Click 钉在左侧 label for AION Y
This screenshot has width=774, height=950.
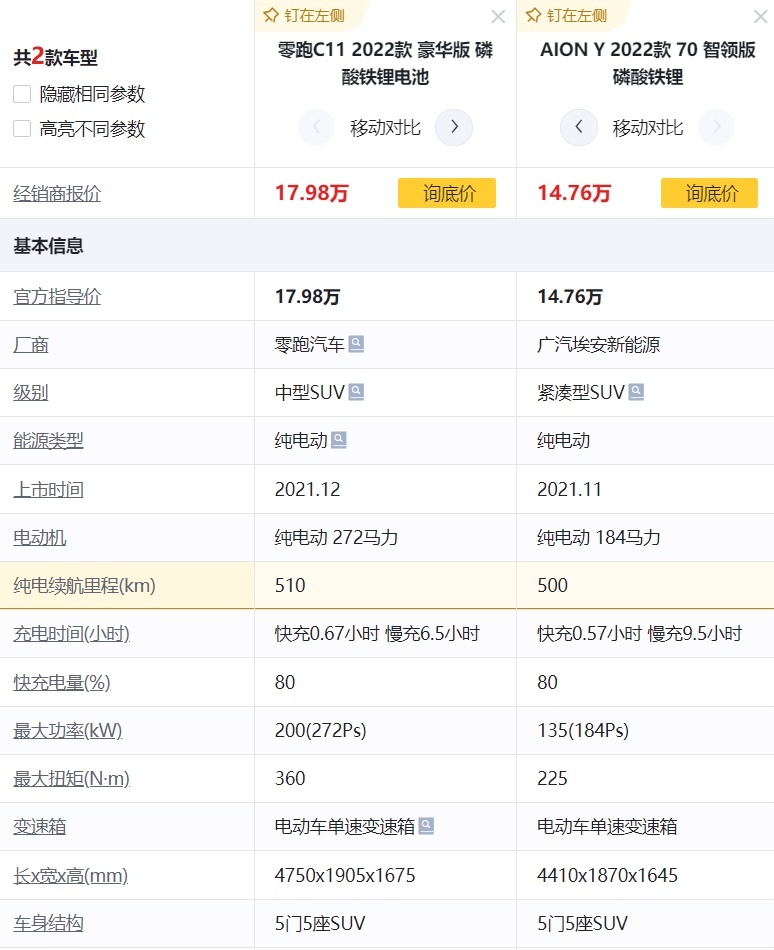point(577,15)
